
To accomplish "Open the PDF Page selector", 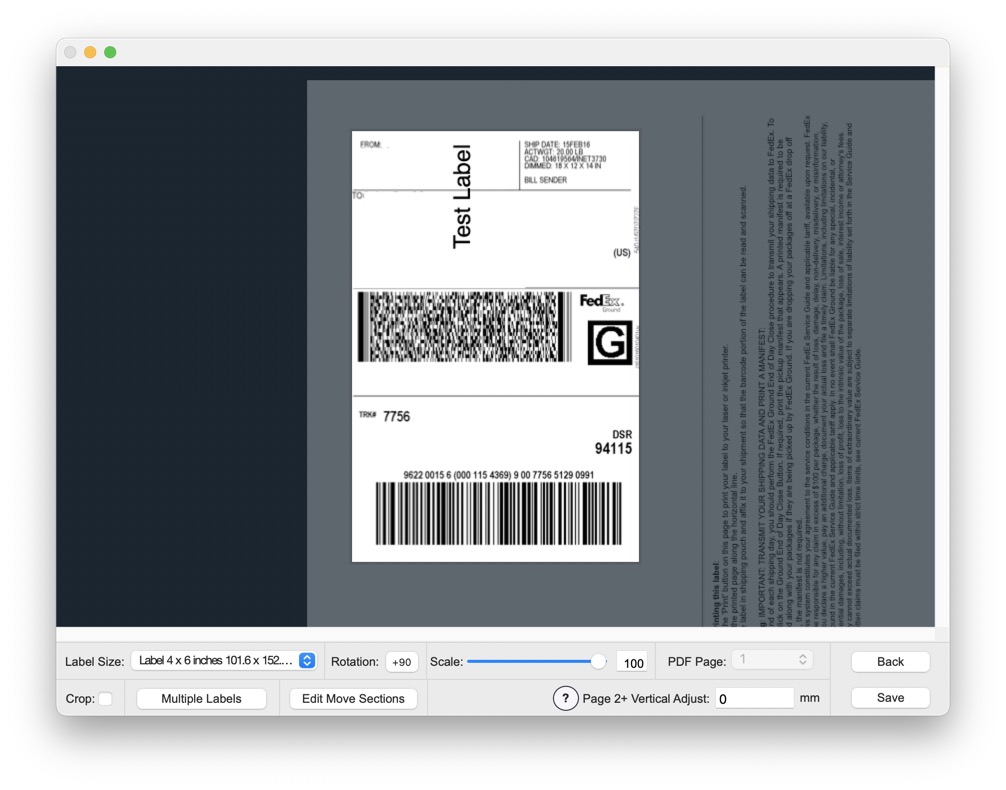I will coord(770,660).
